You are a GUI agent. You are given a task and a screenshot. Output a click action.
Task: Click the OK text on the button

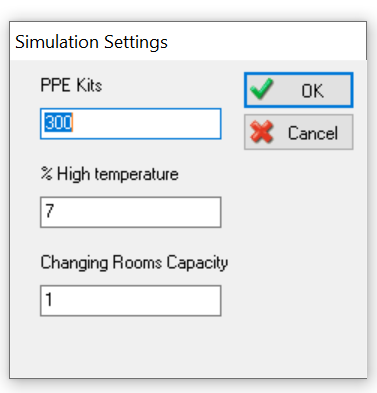pos(312,91)
